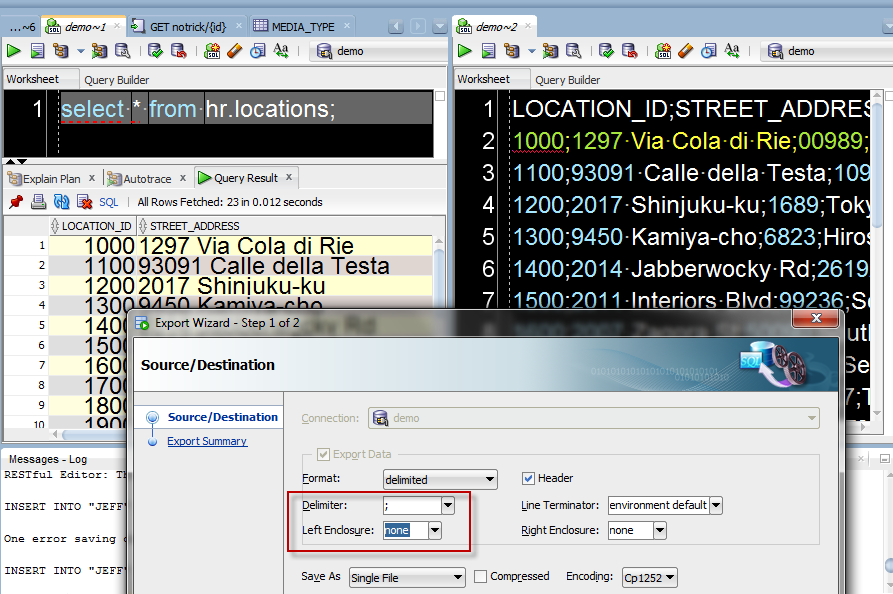This screenshot has width=893, height=594.
Task: Run Autotrace from demo~2 toolbar
Action: click(550, 51)
